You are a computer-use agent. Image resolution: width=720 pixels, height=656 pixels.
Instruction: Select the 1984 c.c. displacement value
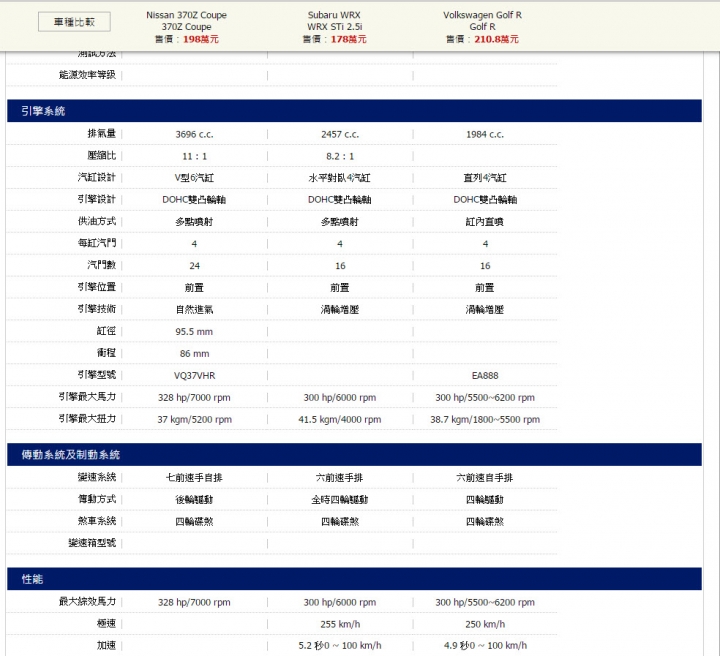(485, 134)
